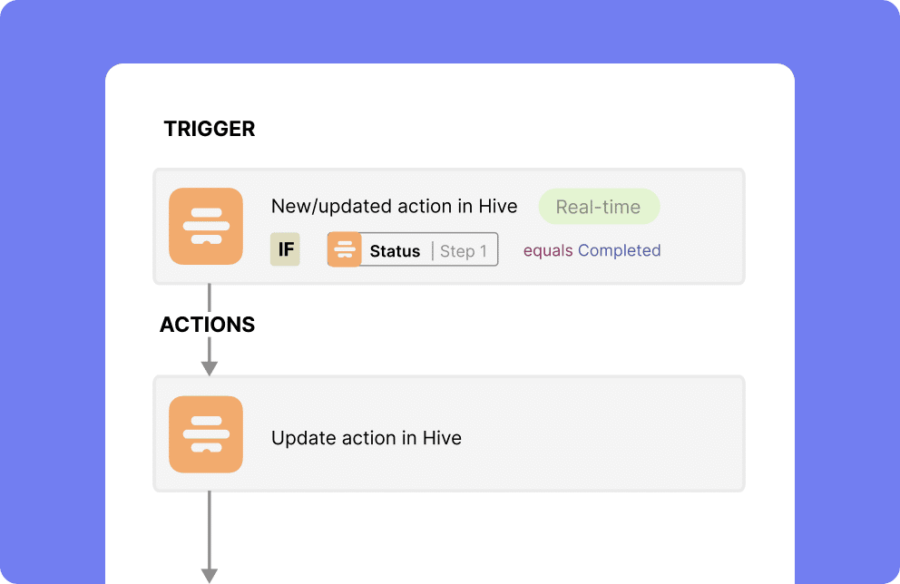900x584 pixels.
Task: Select the ACTIONS section header
Action: (207, 324)
